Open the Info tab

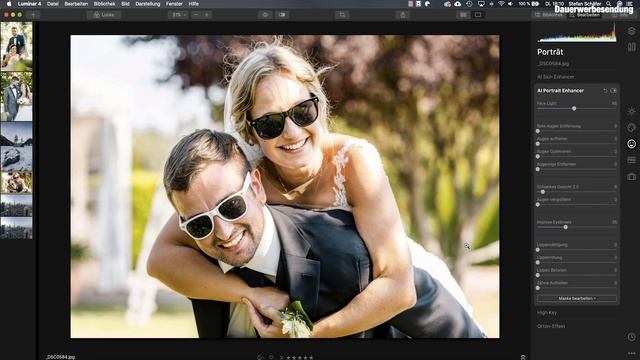[x=620, y=15]
